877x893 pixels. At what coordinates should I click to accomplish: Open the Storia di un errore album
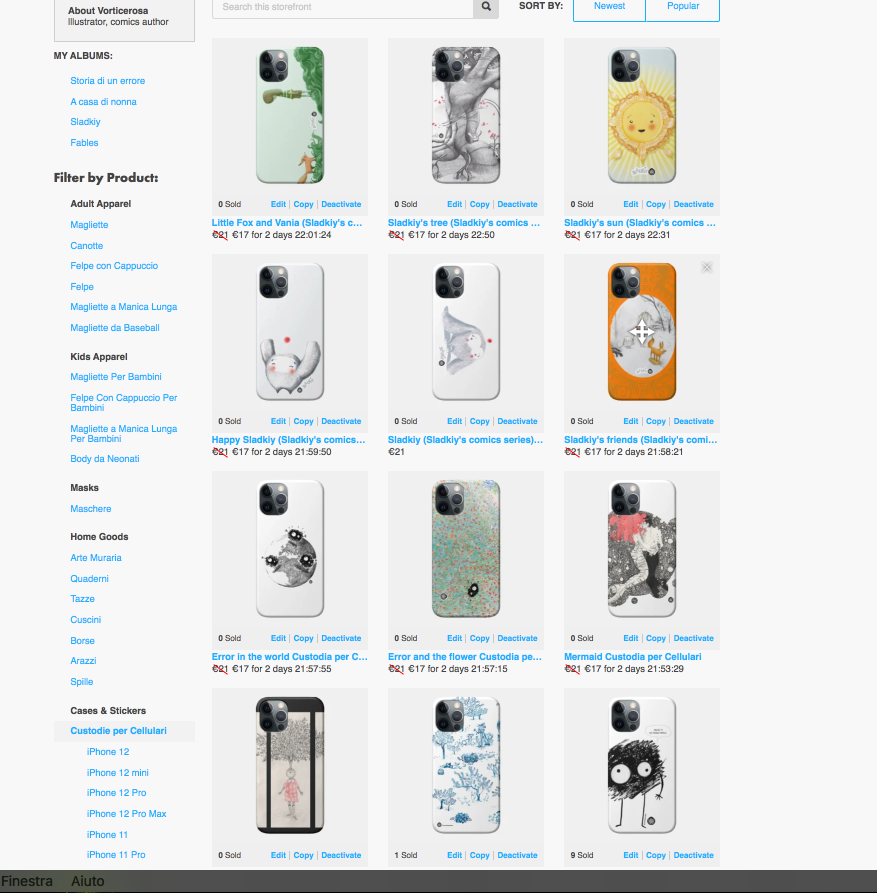pyautogui.click(x=108, y=81)
